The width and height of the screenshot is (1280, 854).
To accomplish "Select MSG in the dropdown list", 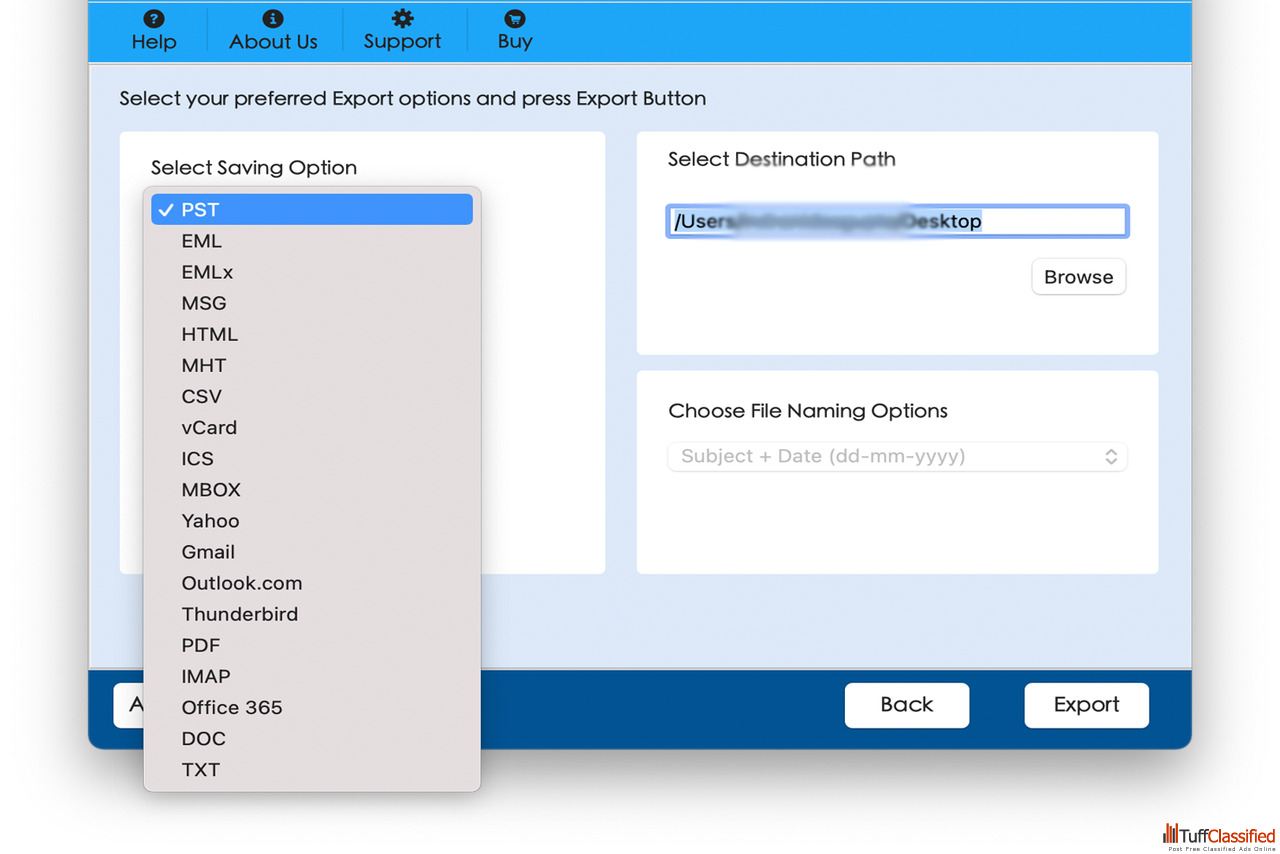I will (x=312, y=303).
